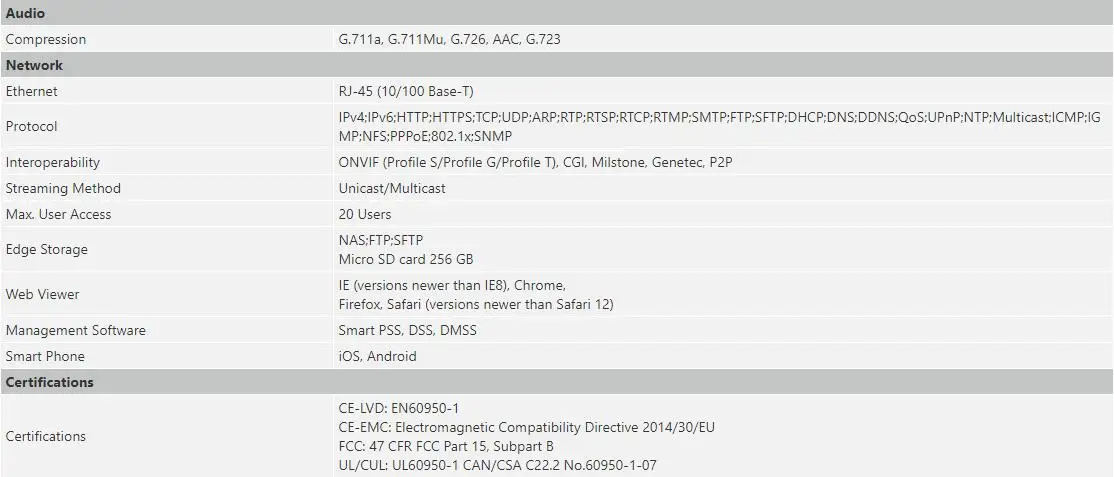Click the 20 Users value
1114x477 pixels.
click(x=365, y=214)
